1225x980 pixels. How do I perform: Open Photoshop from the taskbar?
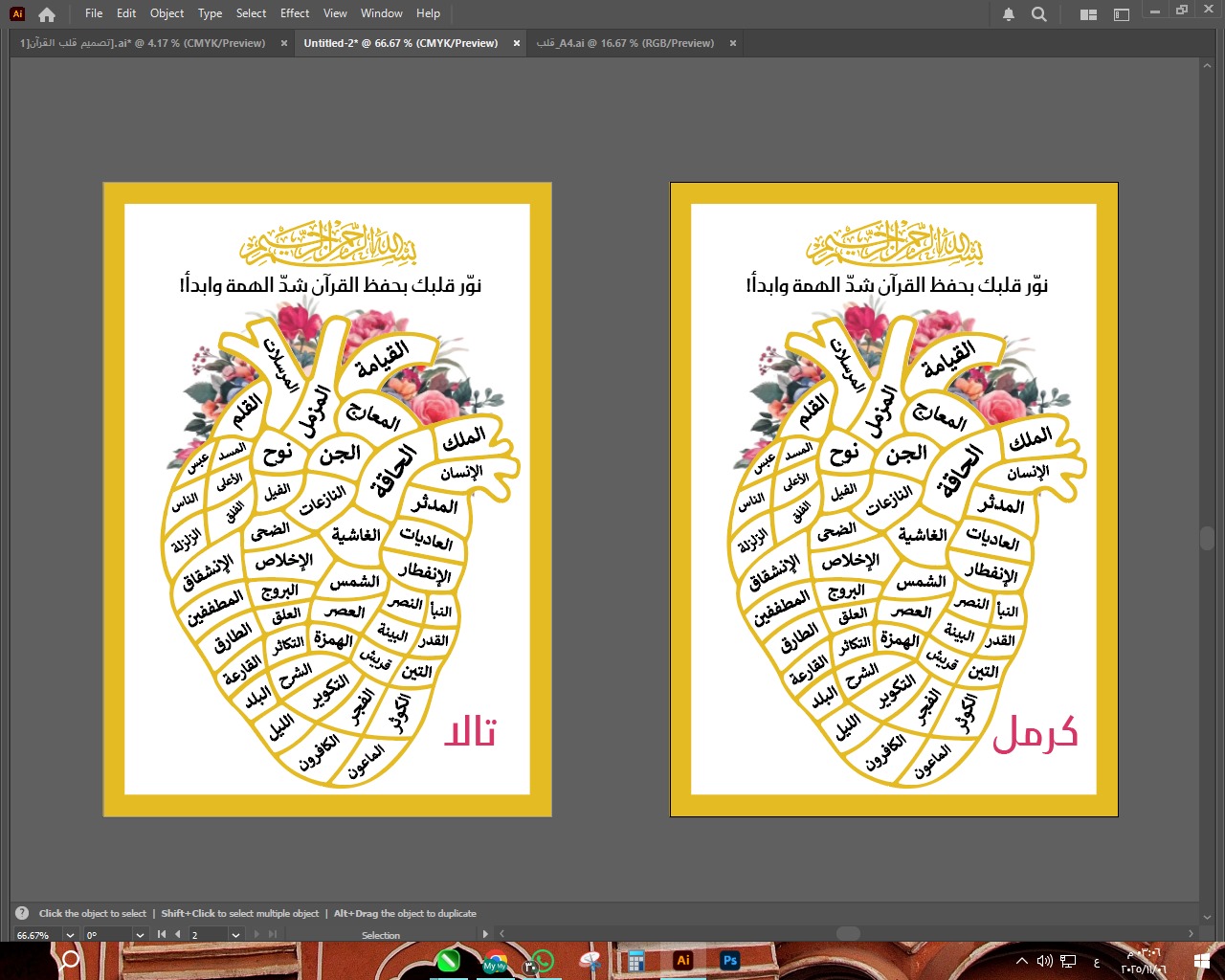click(730, 960)
